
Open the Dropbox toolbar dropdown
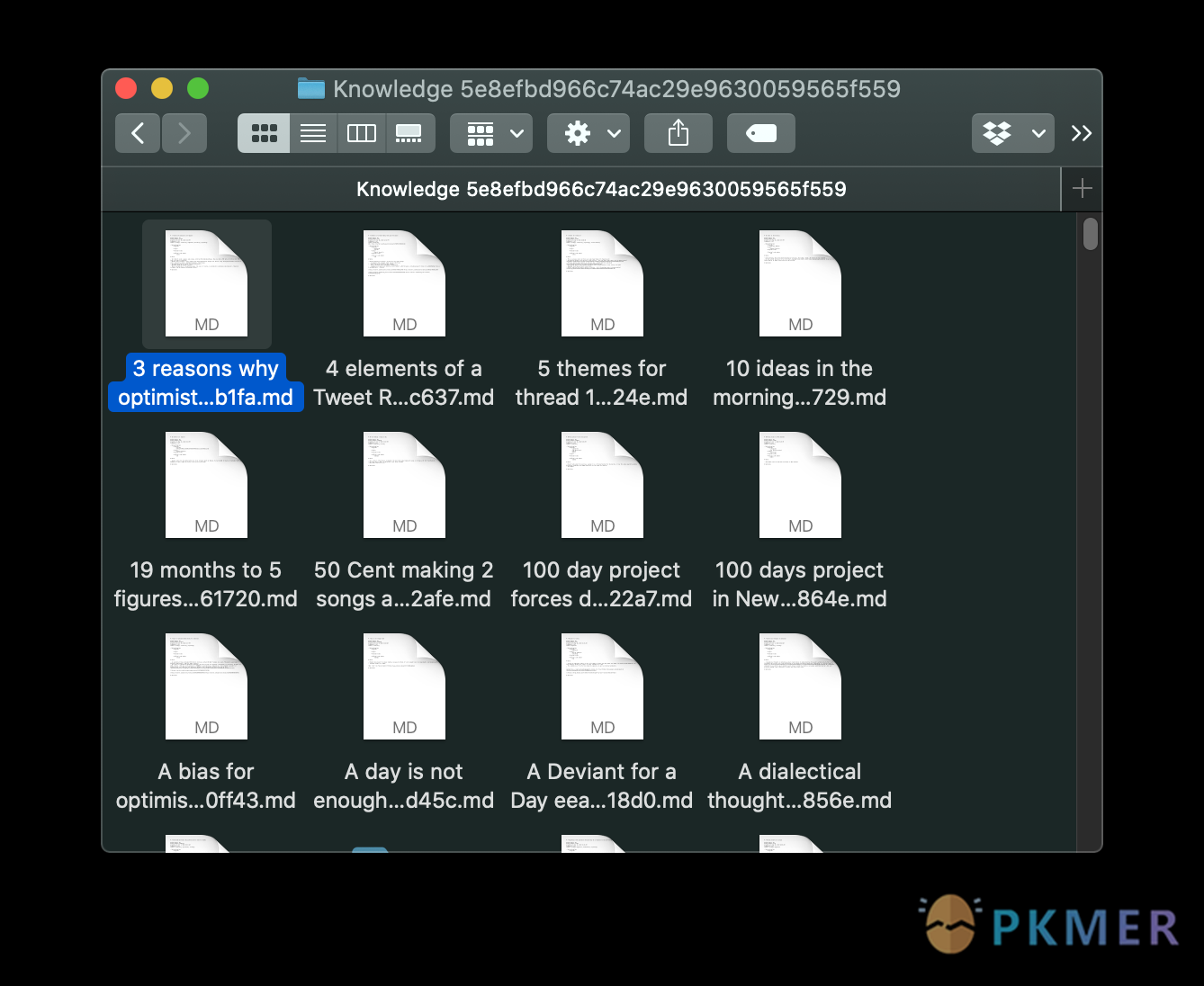pyautogui.click(x=1013, y=133)
